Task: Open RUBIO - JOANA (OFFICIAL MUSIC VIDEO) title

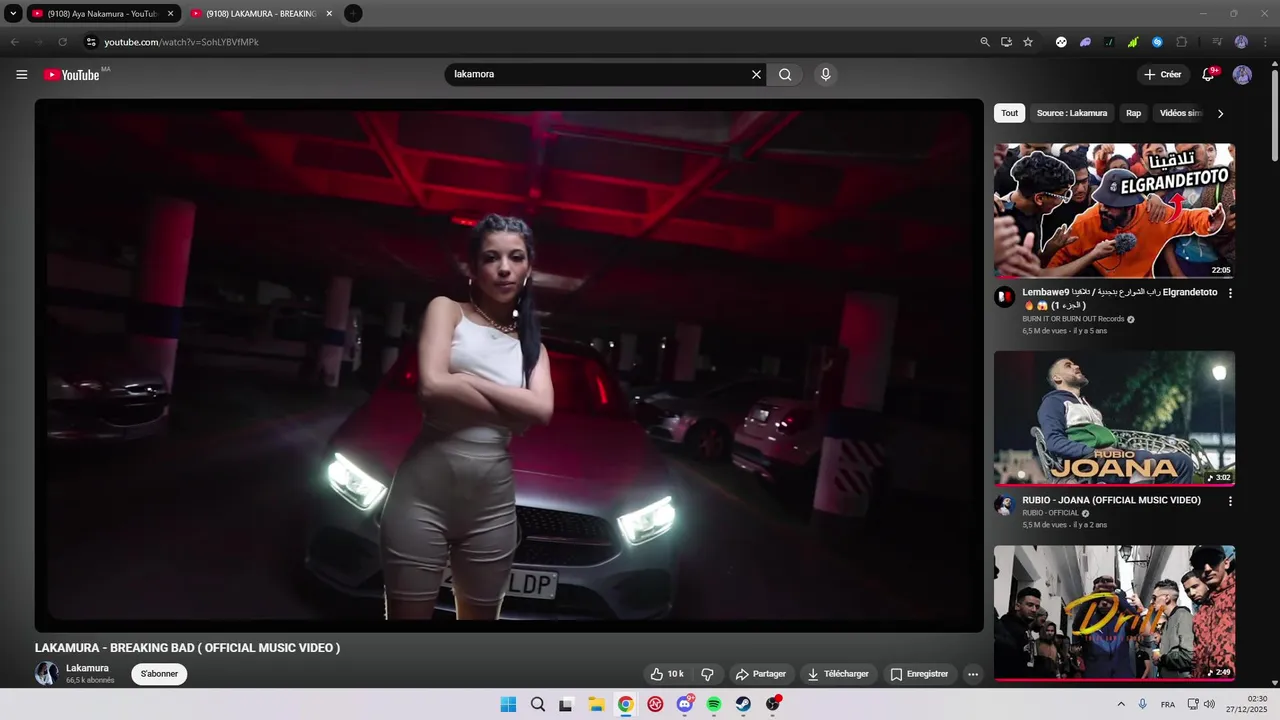Action: point(1111,500)
